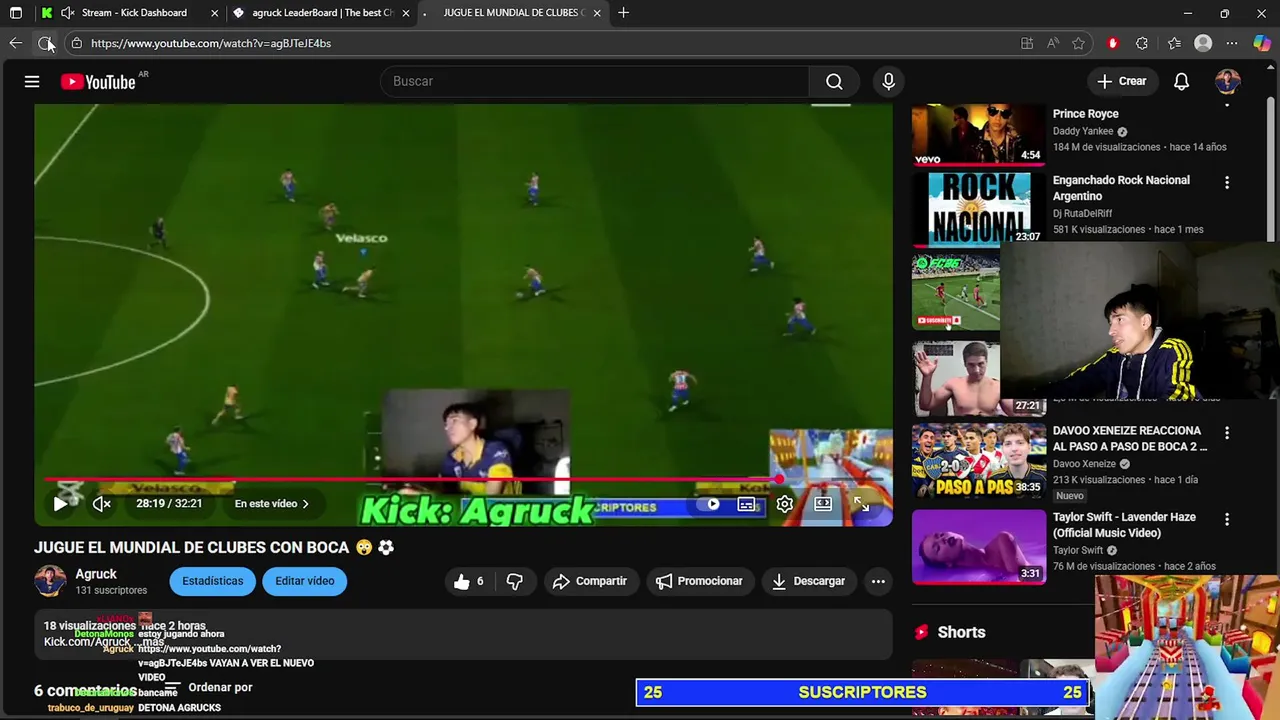Open browser profile icon
Image resolution: width=1280 pixels, height=720 pixels.
(1203, 43)
